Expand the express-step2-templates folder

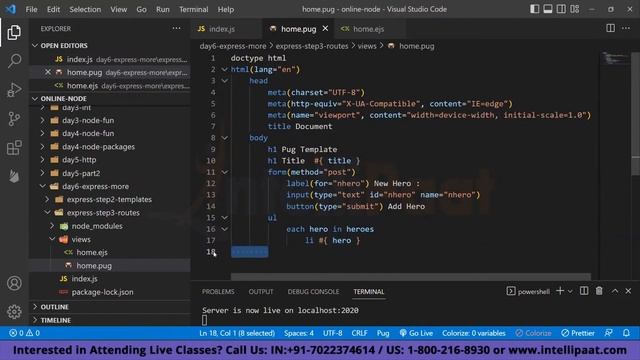(109, 199)
